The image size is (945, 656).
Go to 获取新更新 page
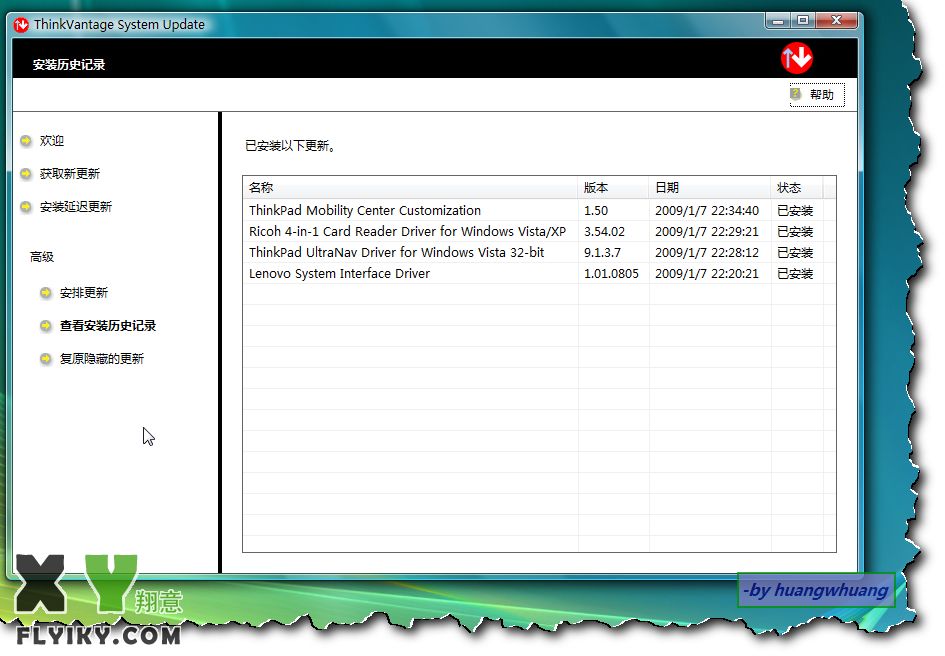(70, 174)
